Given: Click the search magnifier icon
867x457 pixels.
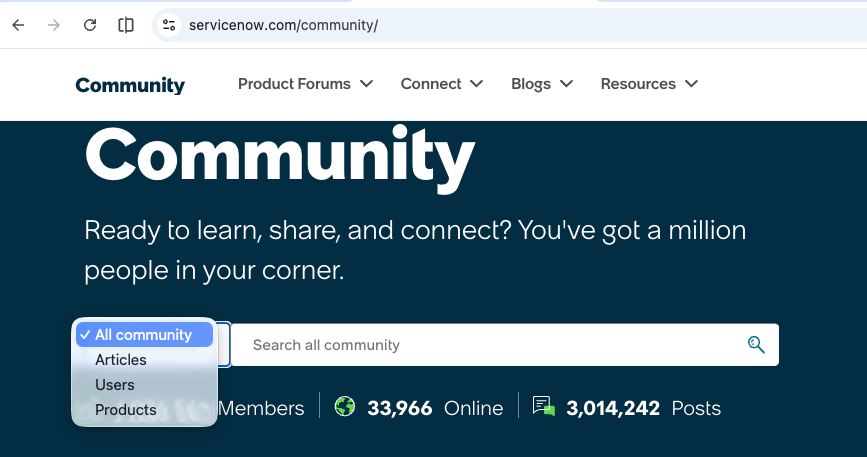Looking at the screenshot, I should click(x=756, y=345).
